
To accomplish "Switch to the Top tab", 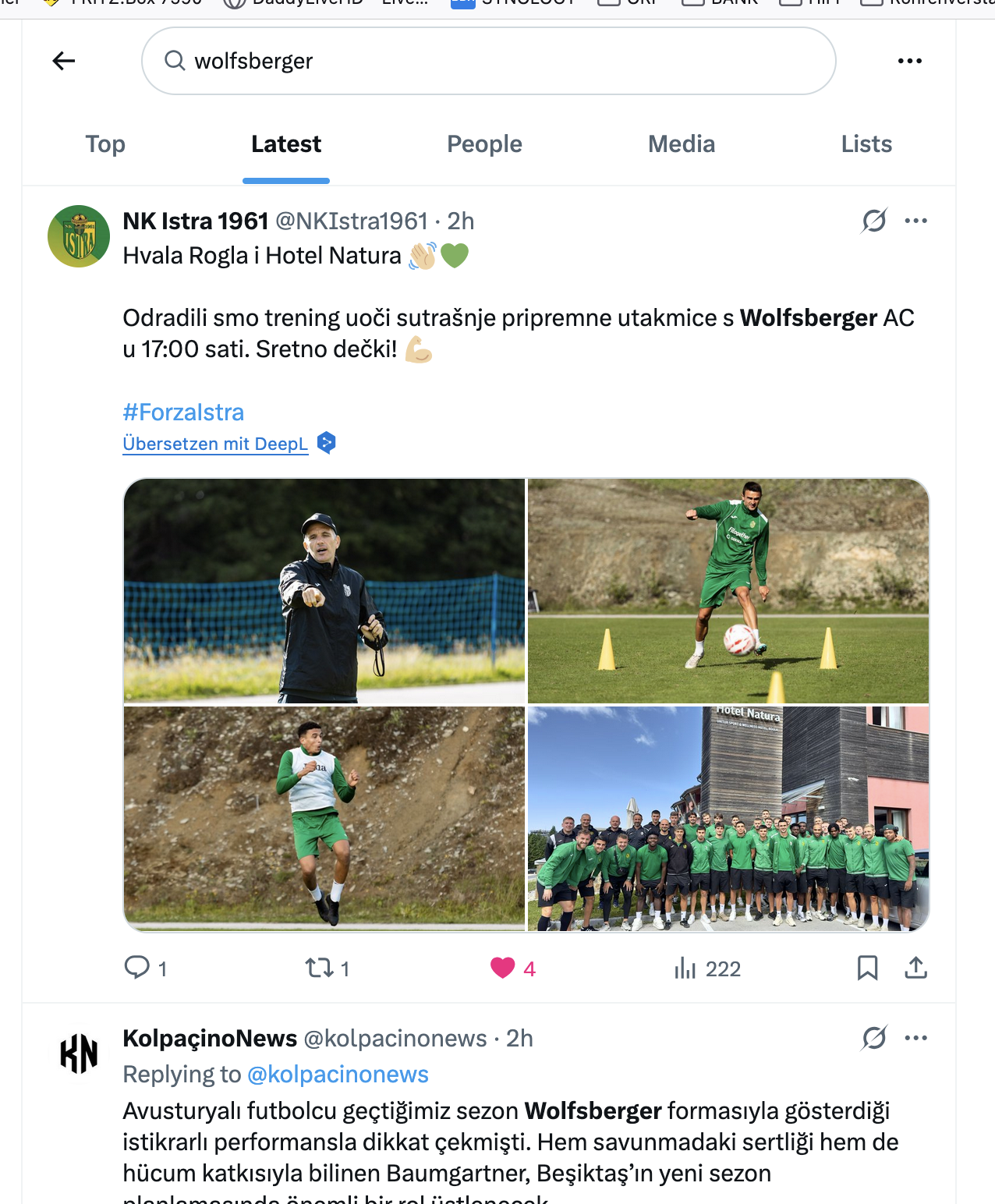I will coord(105,144).
